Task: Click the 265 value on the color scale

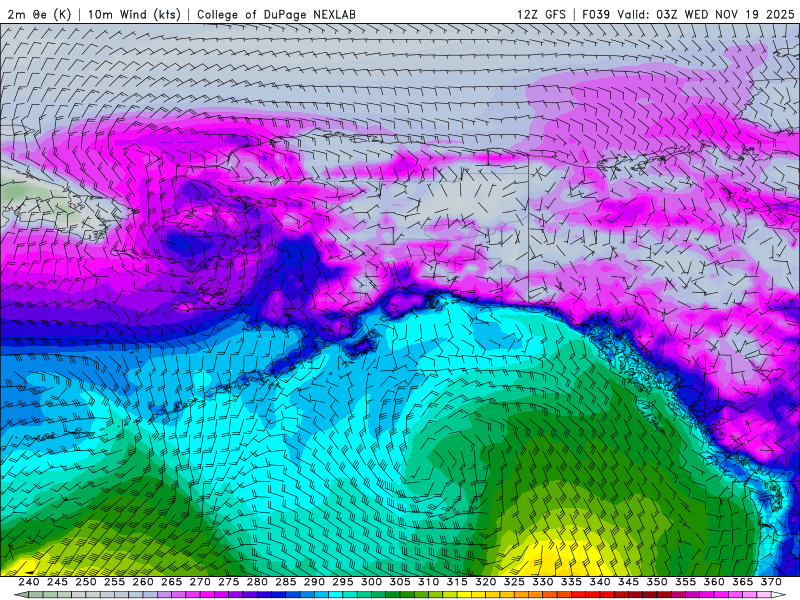Action: point(171,582)
